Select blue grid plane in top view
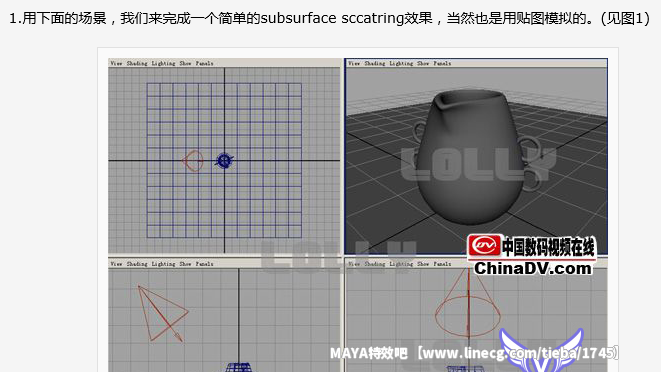 (x=224, y=160)
